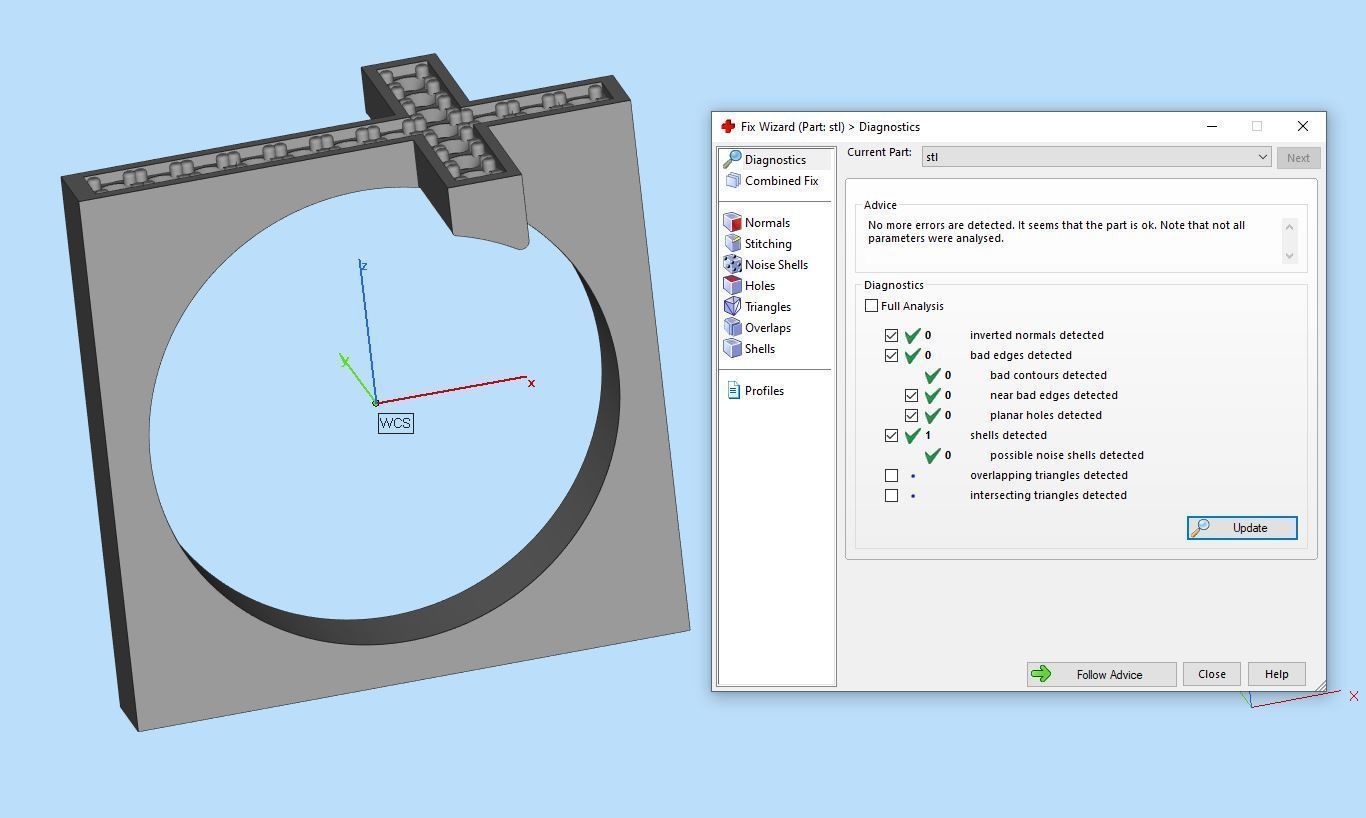Image resolution: width=1366 pixels, height=818 pixels.
Task: Select the Noise Shells icon
Action: [x=733, y=265]
